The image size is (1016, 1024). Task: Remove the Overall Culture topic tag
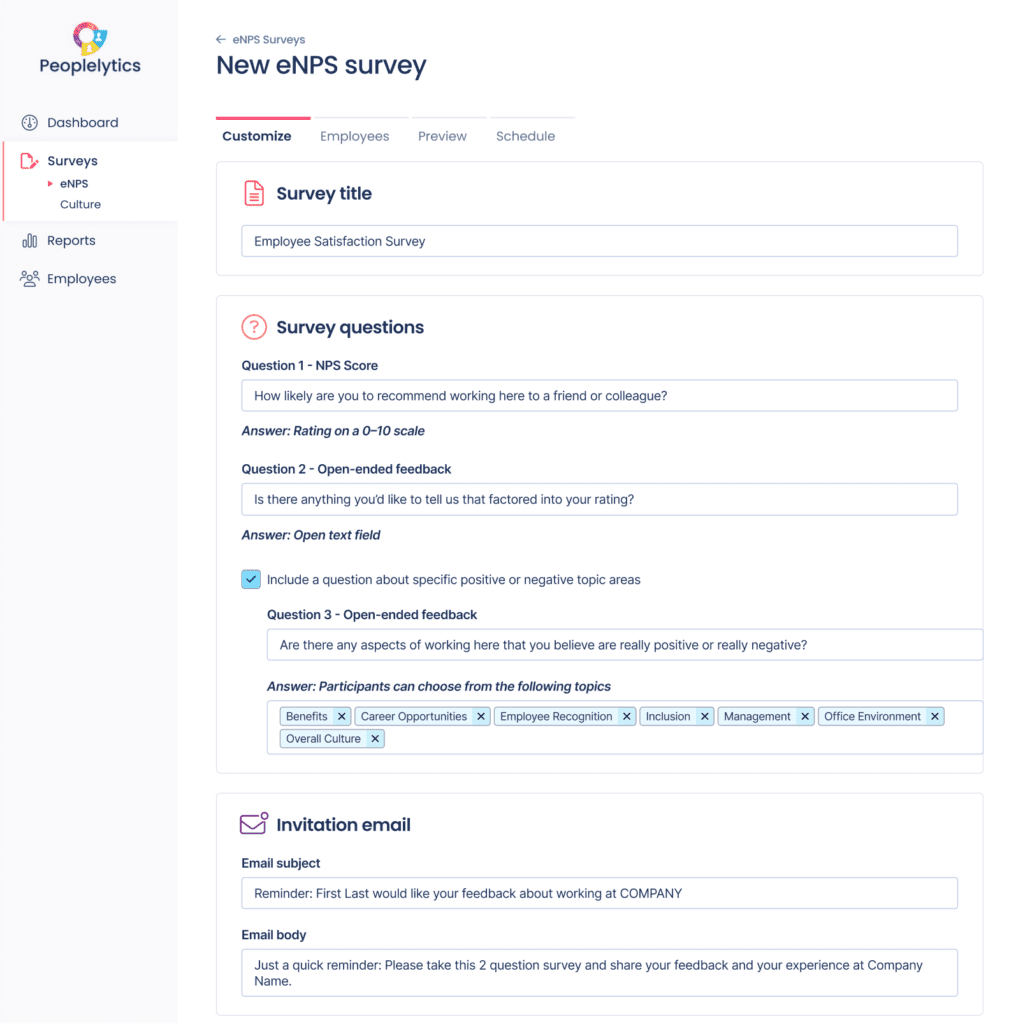[375, 738]
